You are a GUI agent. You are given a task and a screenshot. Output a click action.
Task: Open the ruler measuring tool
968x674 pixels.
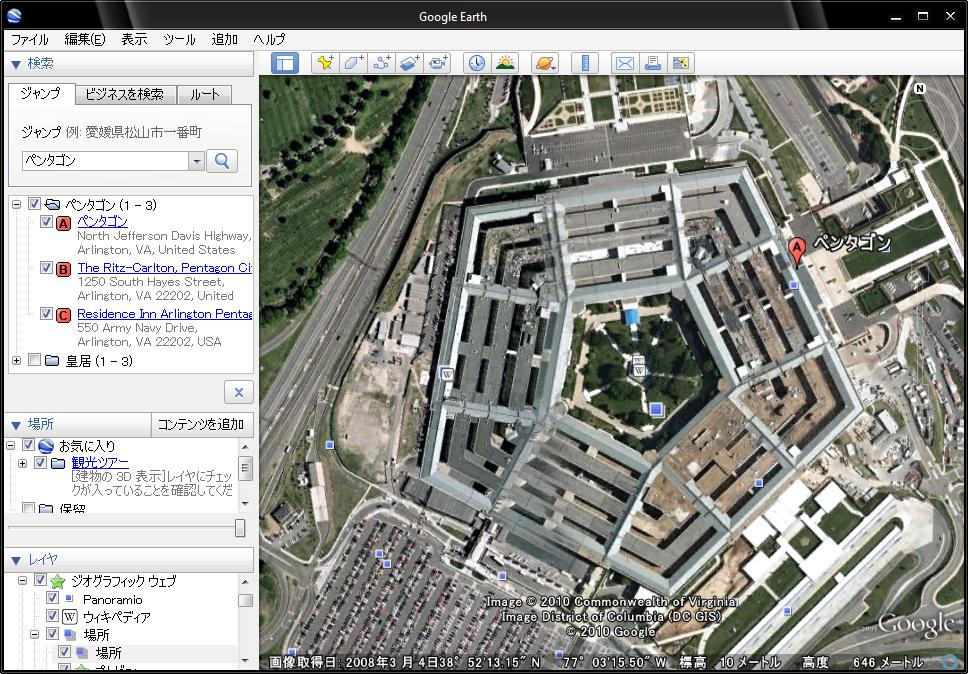[x=585, y=63]
